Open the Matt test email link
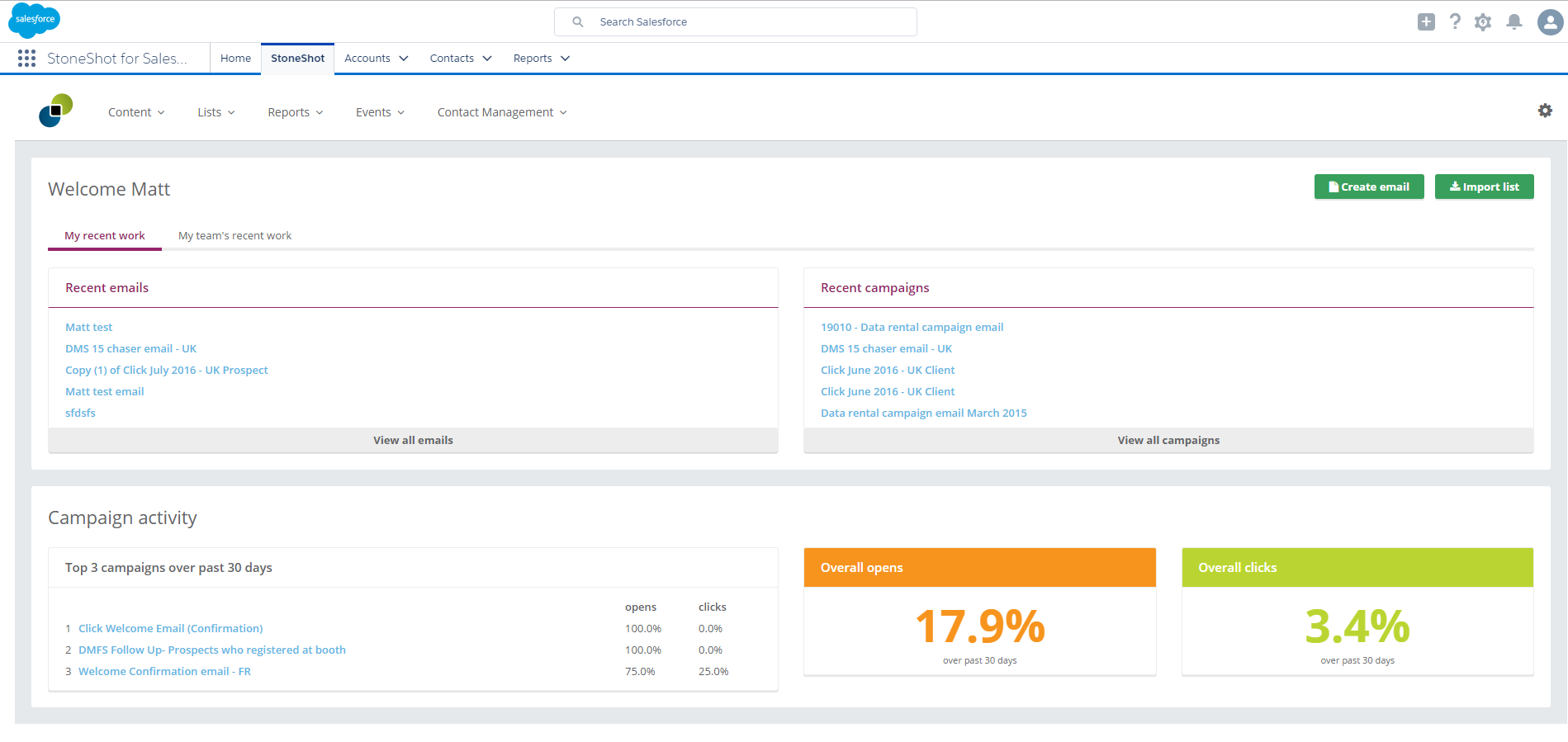 (x=88, y=328)
